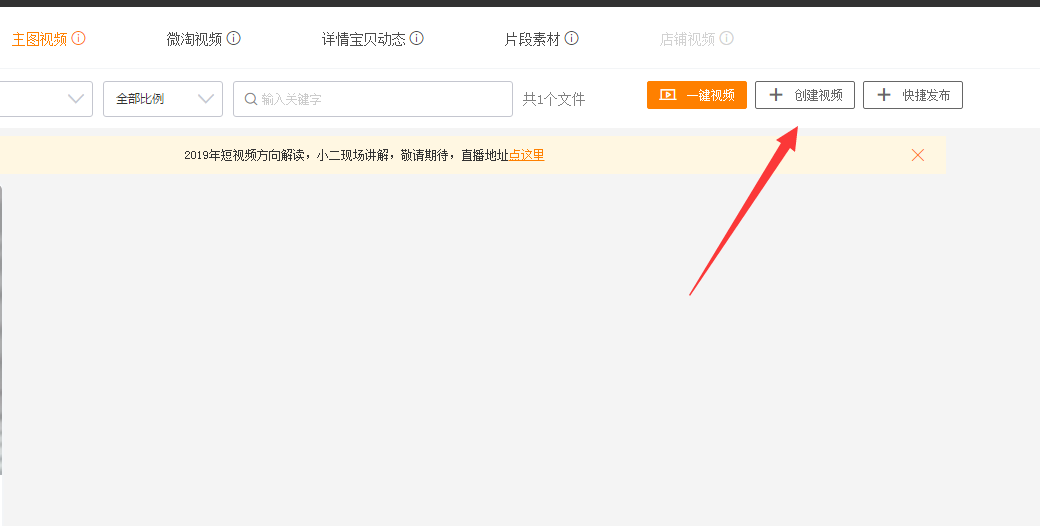
Task: Click the video icon on 一键视频
Action: coord(668,95)
